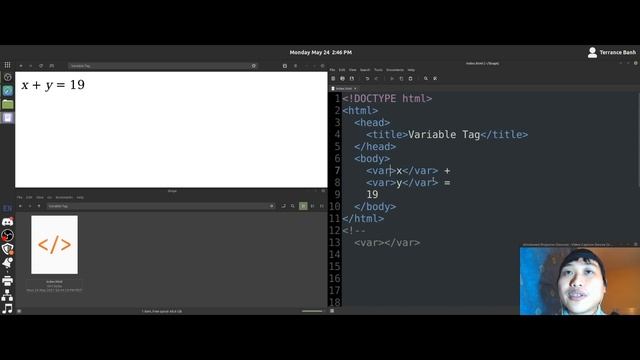This screenshot has width=640, height=360.
Task: Open the Documents menu in the text editor
Action: [x=395, y=70]
